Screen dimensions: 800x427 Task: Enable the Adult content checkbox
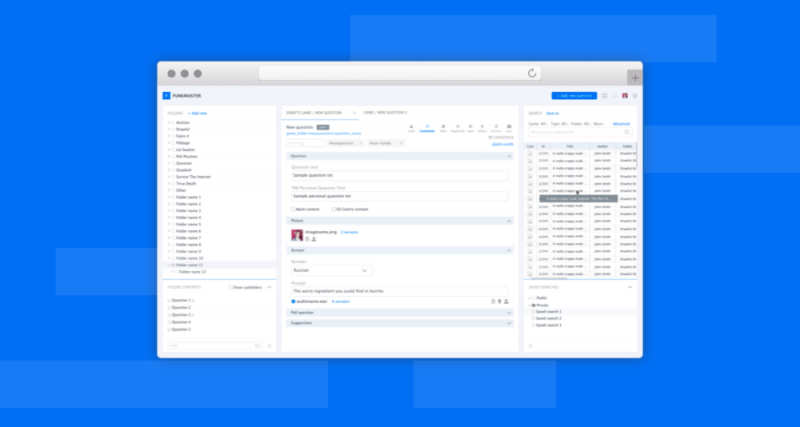point(292,209)
